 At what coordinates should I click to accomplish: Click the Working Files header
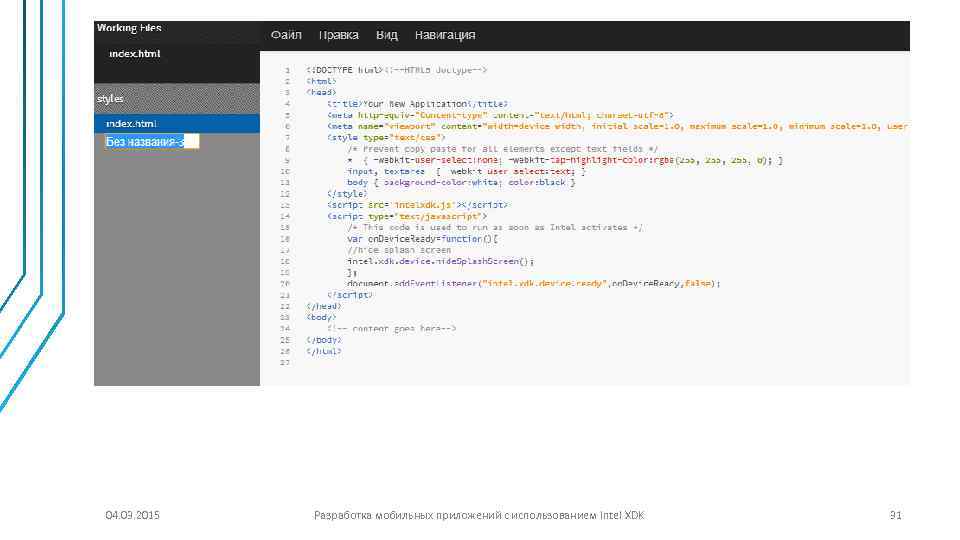click(129, 28)
